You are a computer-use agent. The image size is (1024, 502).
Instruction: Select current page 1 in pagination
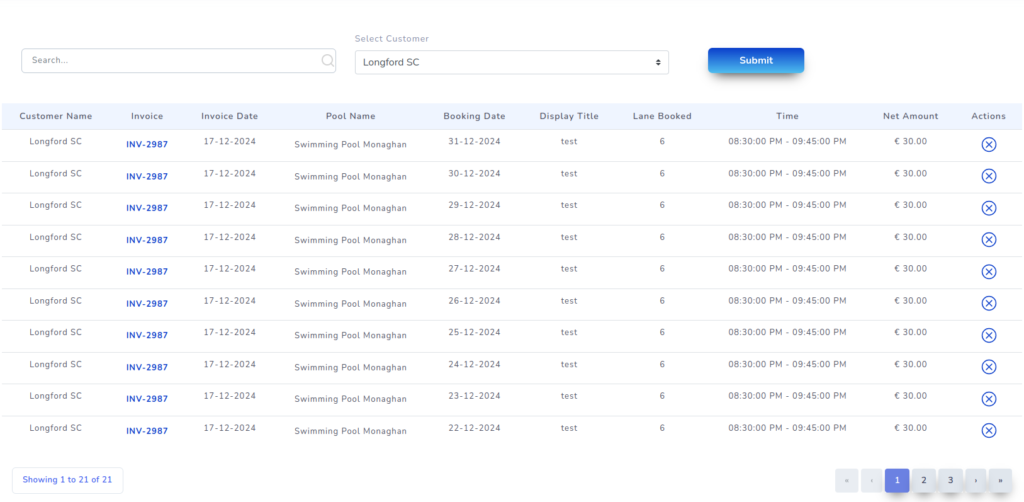[897, 481]
